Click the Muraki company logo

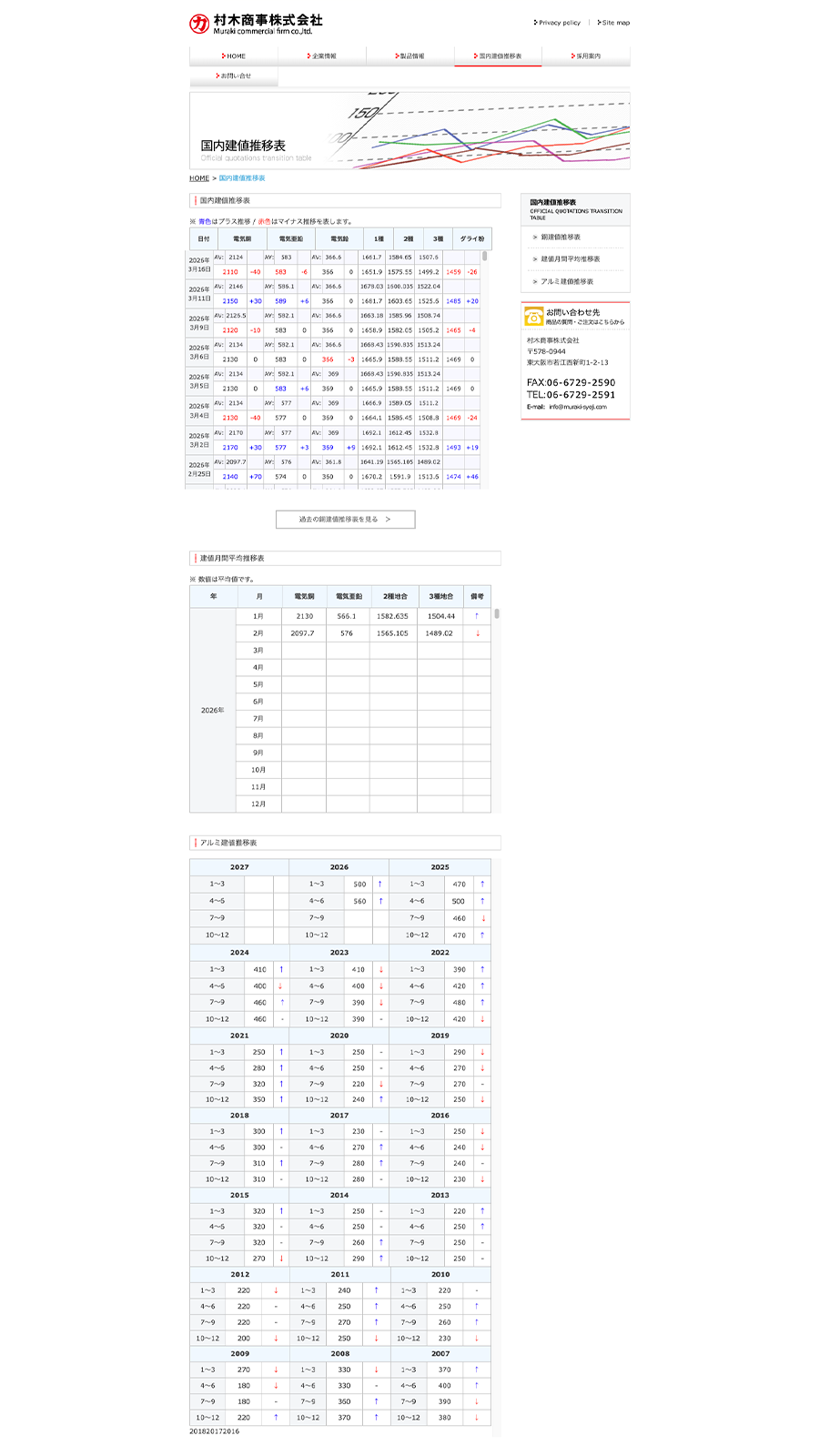[255, 24]
